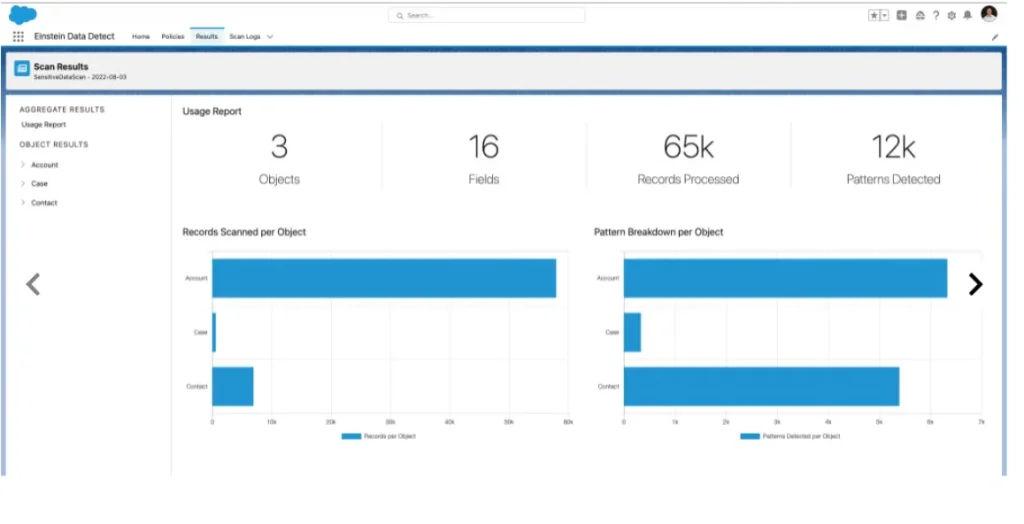The width and height of the screenshot is (1024, 524).
Task: Expand the Account object chevron
Action: pyautogui.click(x=23, y=165)
